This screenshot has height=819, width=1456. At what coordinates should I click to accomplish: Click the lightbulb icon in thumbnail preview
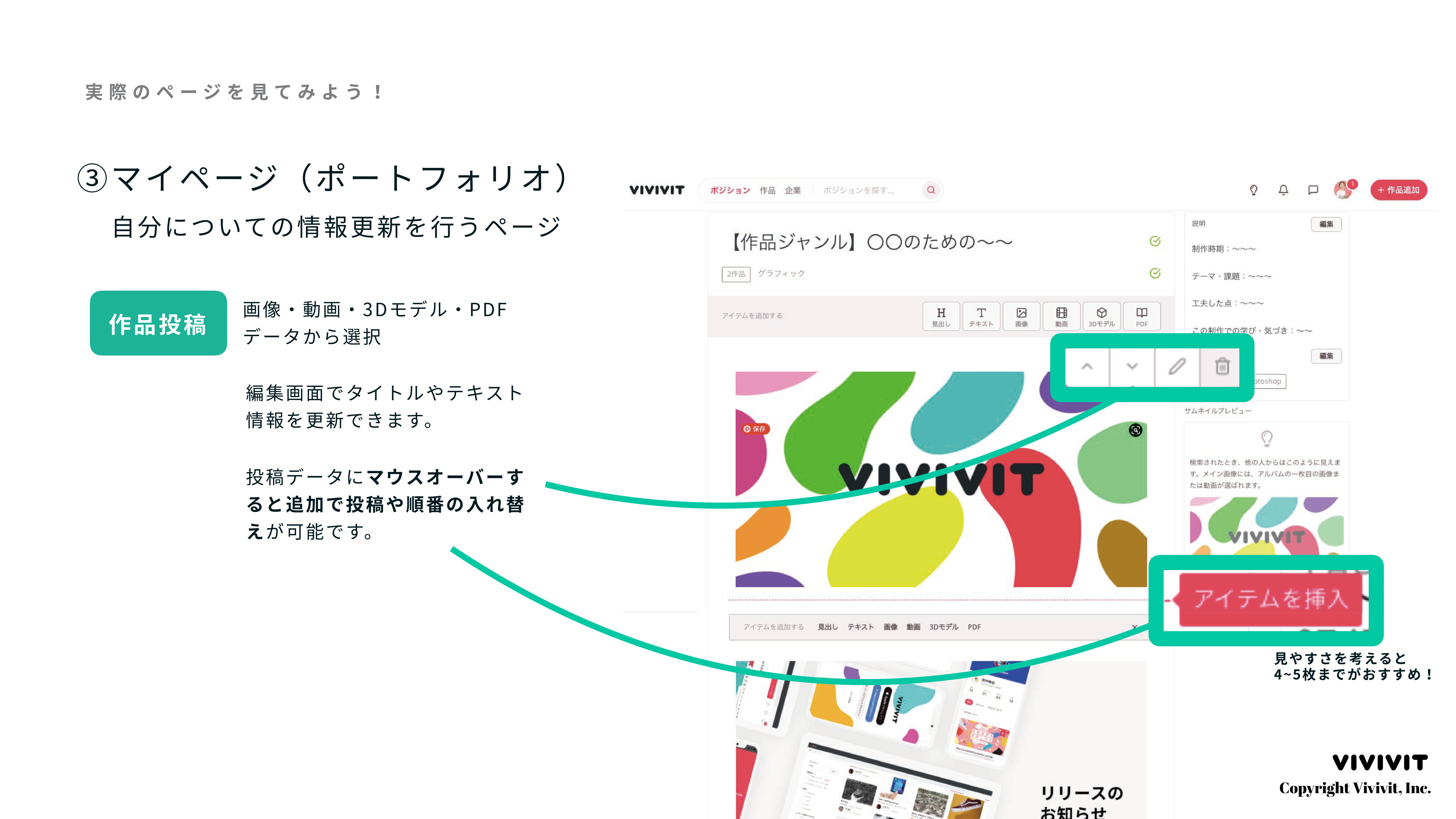(x=1267, y=439)
